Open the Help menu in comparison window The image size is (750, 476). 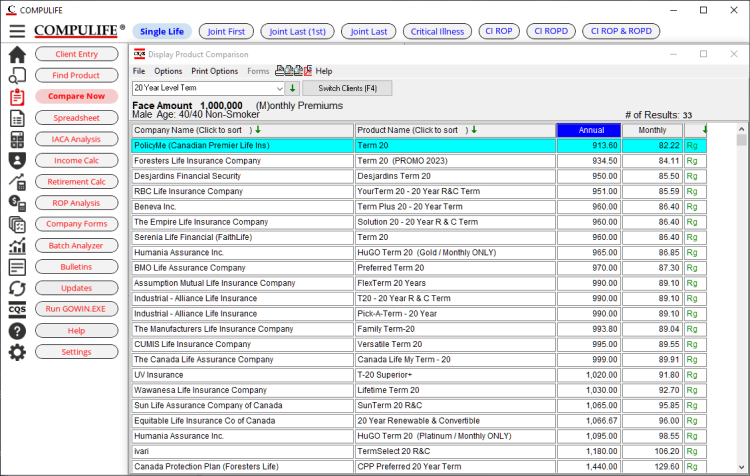(x=324, y=71)
